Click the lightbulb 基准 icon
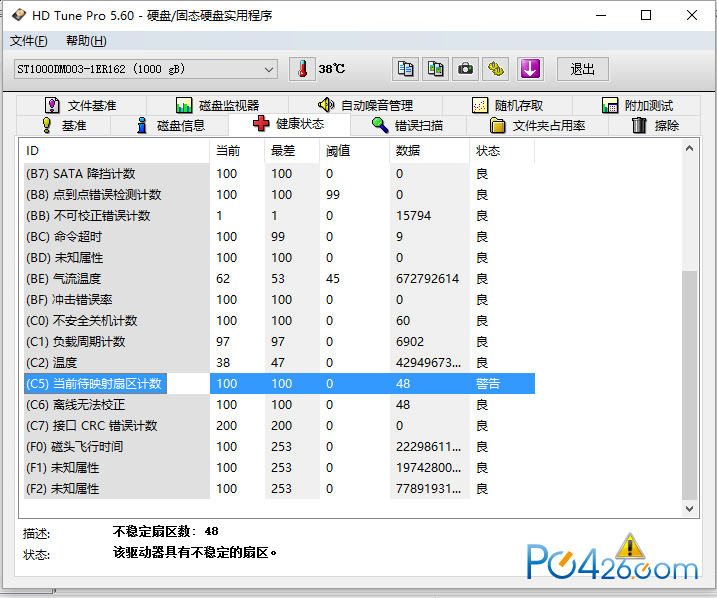The width and height of the screenshot is (717, 598). pyautogui.click(x=47, y=125)
